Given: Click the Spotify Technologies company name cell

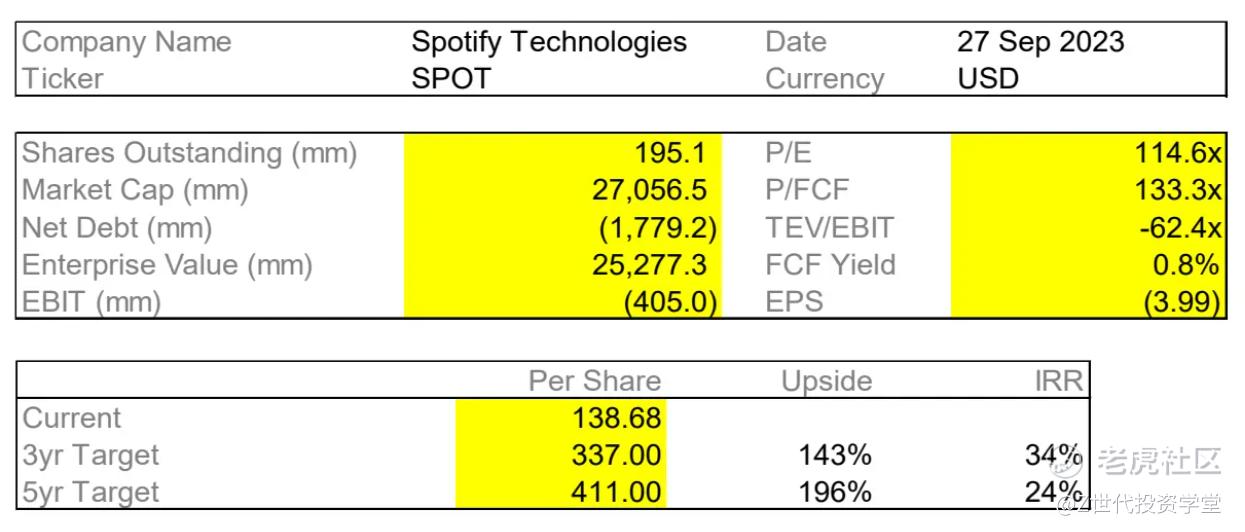Looking at the screenshot, I should point(549,42).
